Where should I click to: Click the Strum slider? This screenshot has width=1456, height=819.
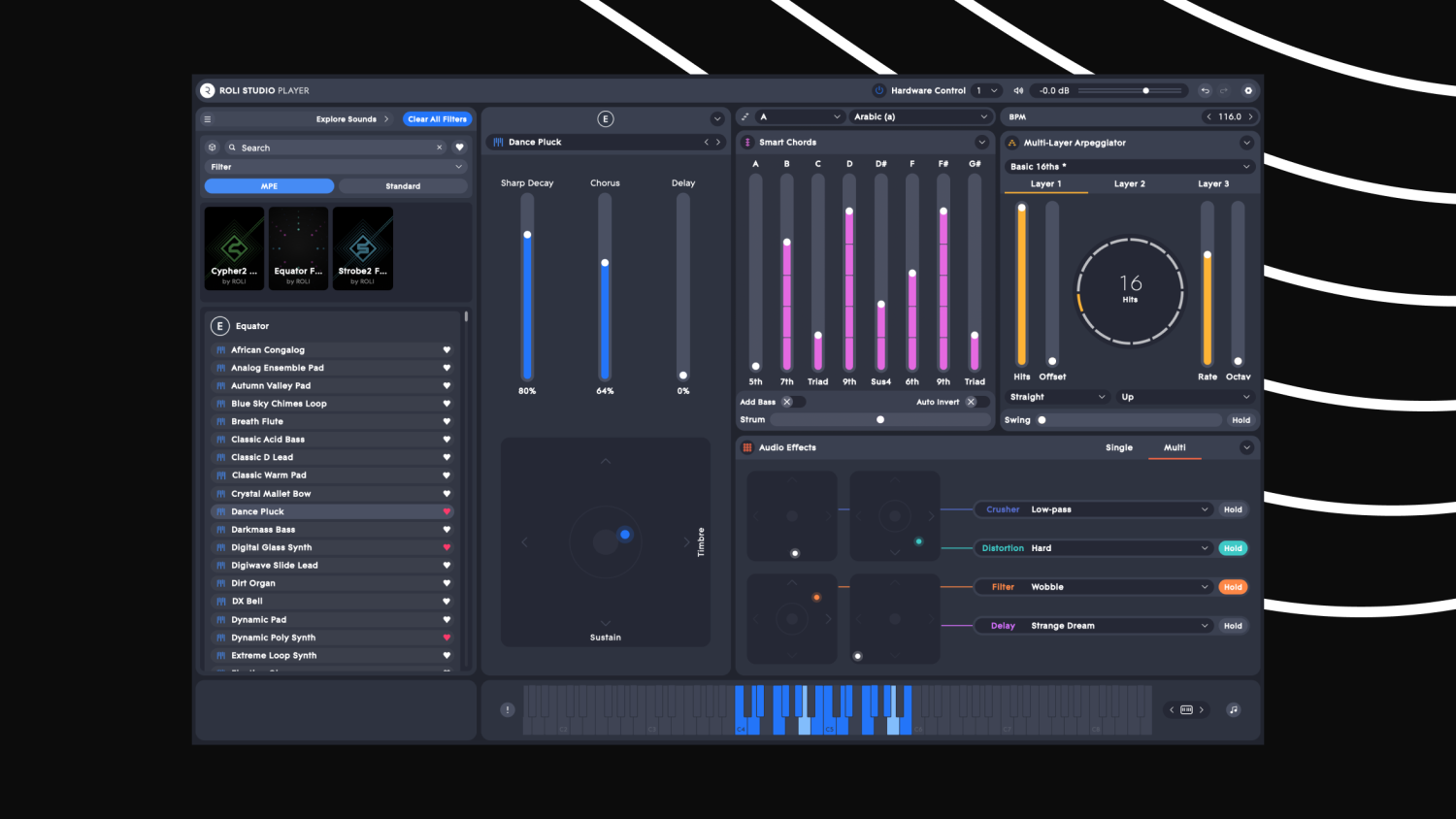pyautogui.click(x=879, y=420)
